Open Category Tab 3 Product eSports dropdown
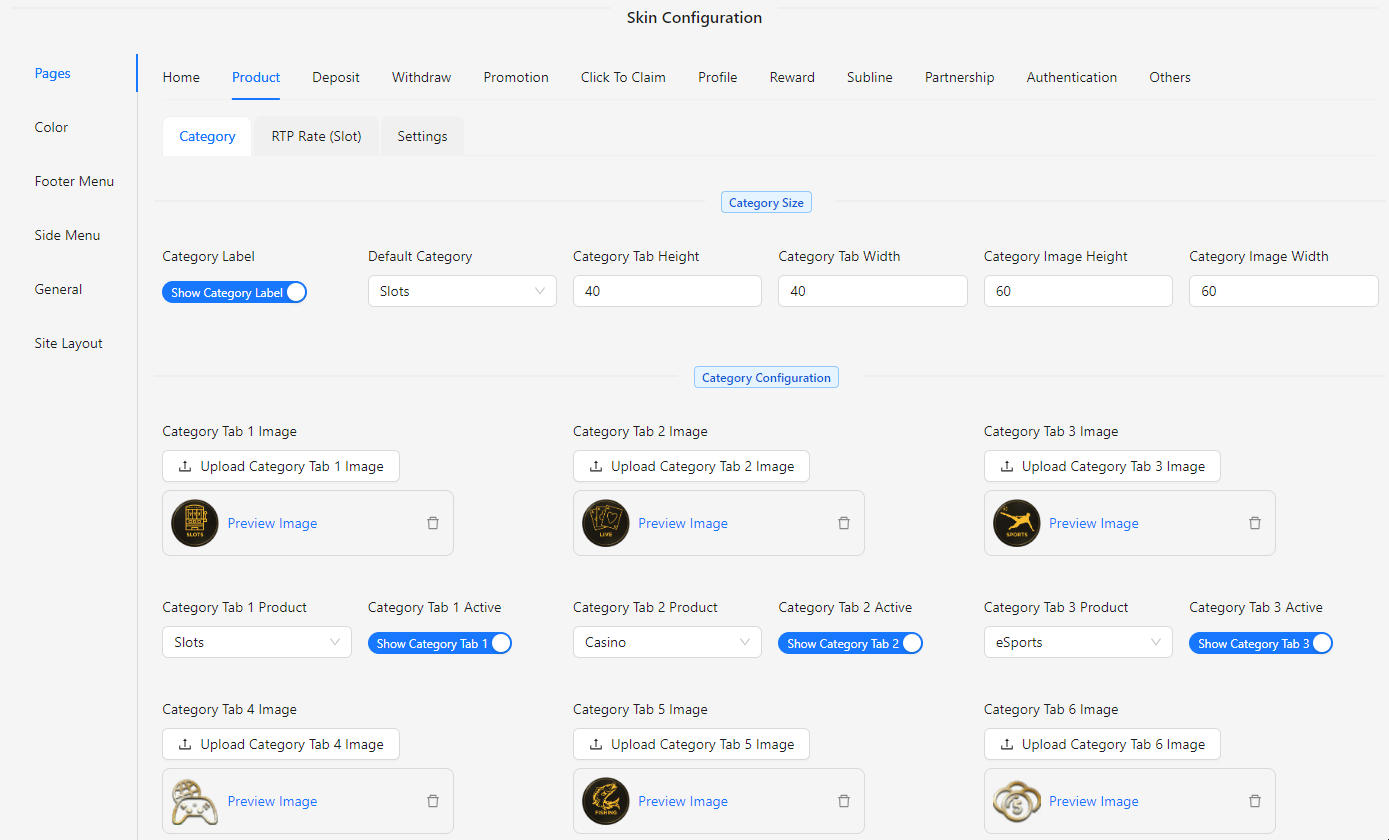 point(1078,642)
